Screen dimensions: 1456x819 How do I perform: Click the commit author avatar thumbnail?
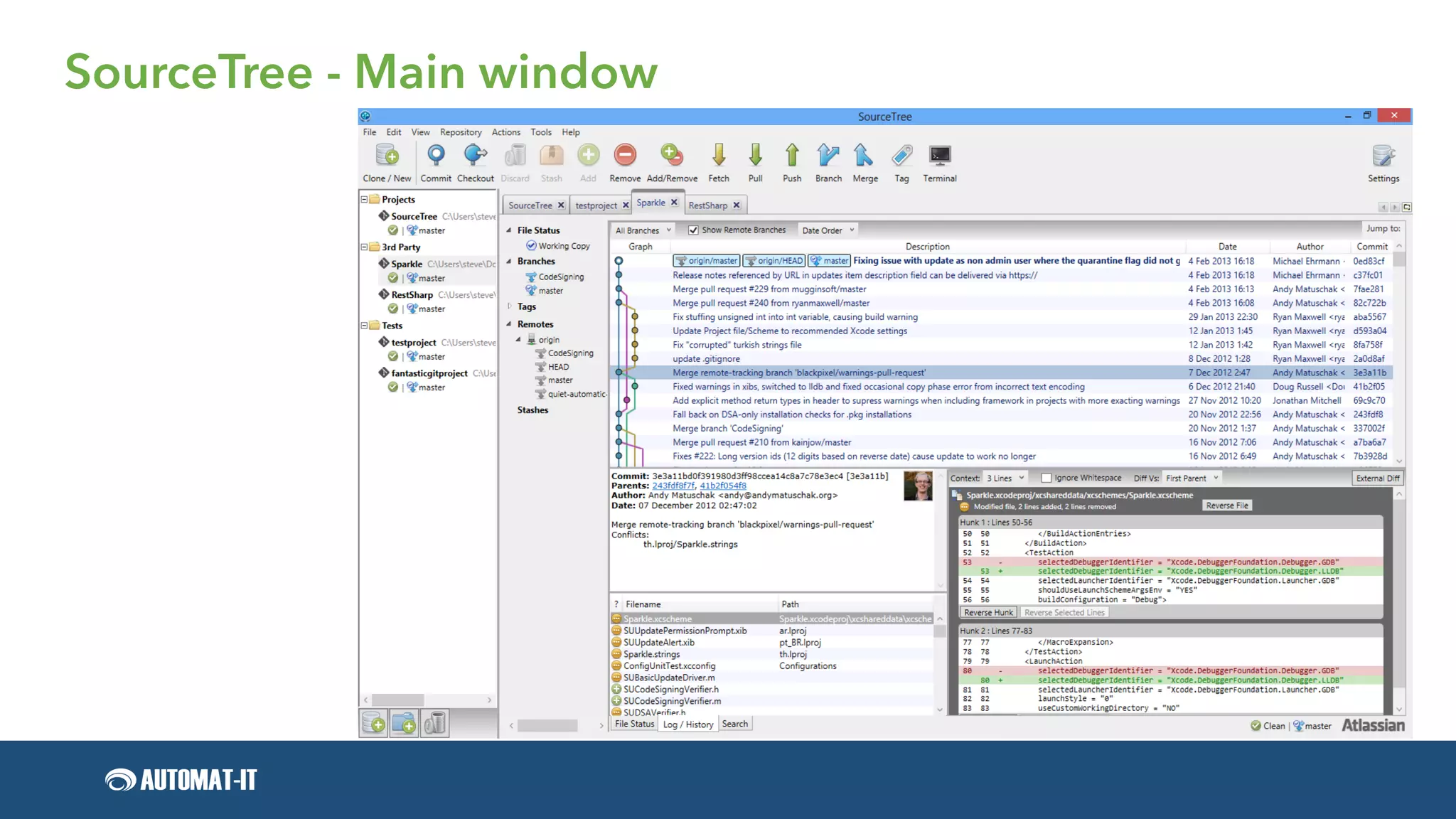pyautogui.click(x=918, y=486)
